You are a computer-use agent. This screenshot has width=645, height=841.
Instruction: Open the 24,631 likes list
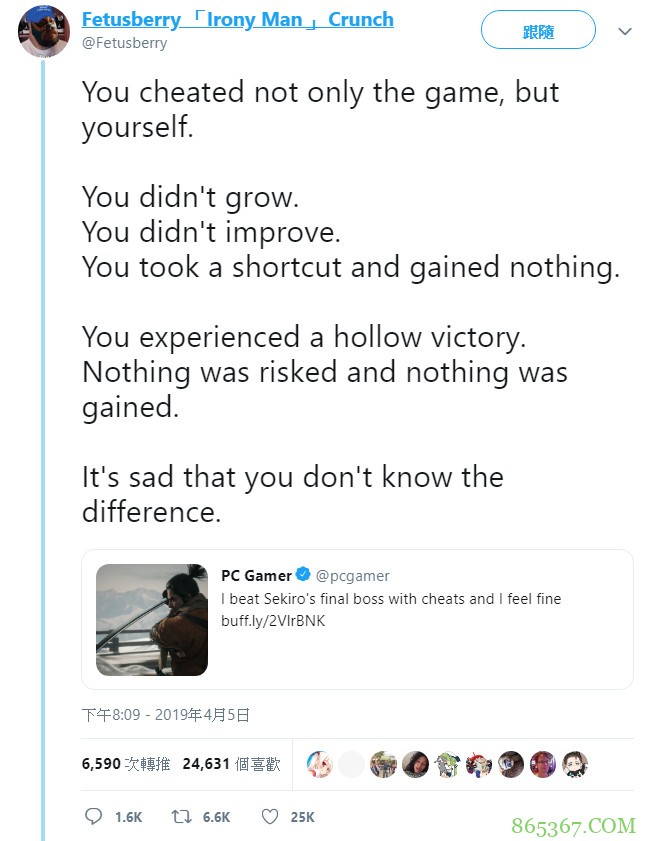231,764
